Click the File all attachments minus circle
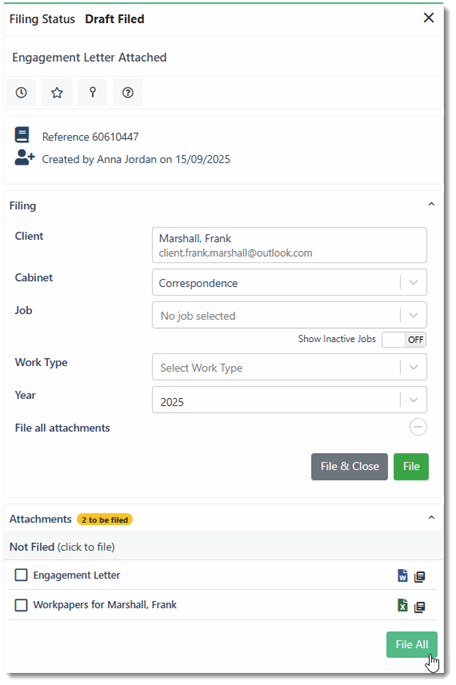This screenshot has height=685, width=456. coord(418,427)
